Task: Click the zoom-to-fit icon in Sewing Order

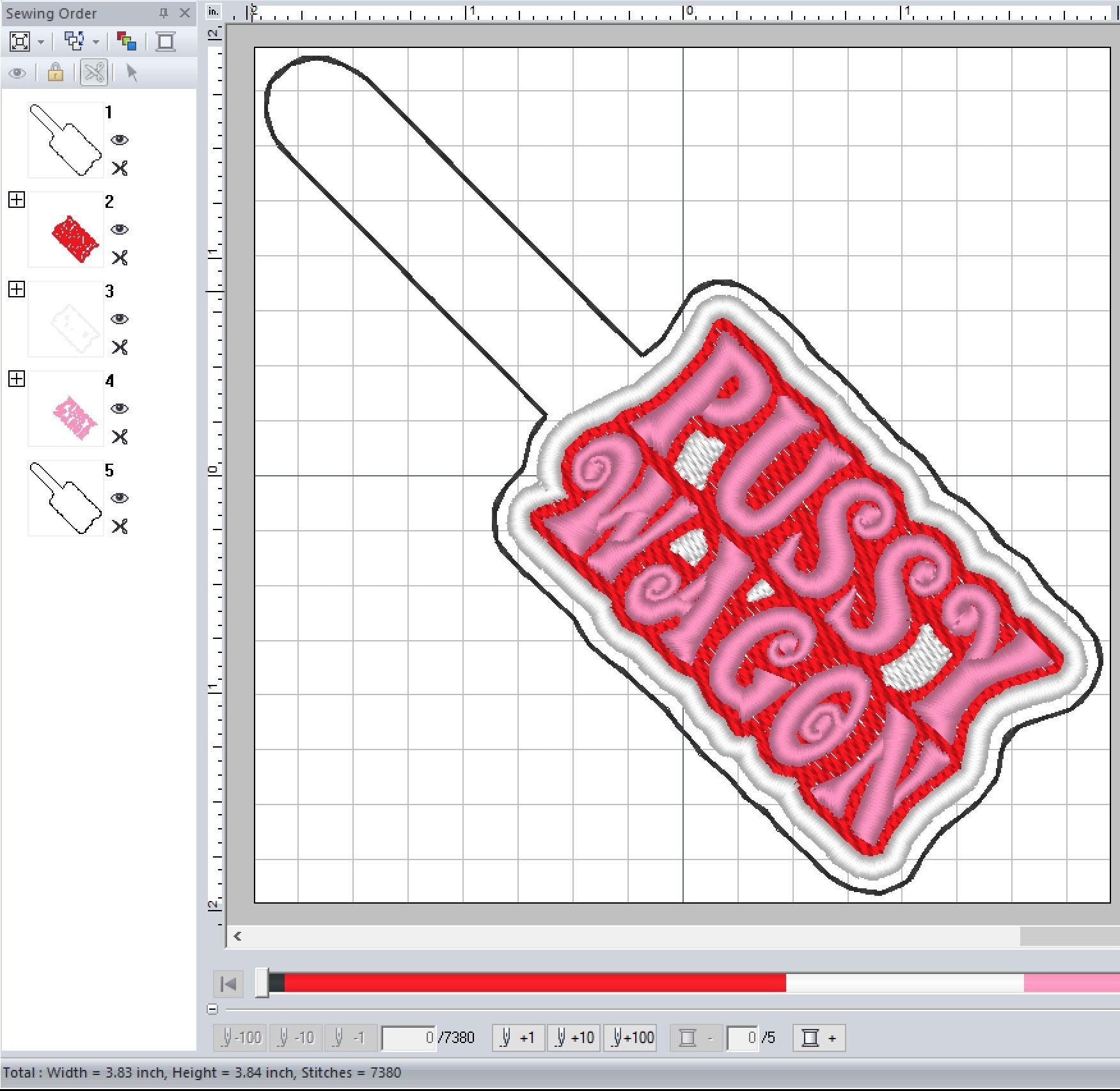Action: coord(20,42)
